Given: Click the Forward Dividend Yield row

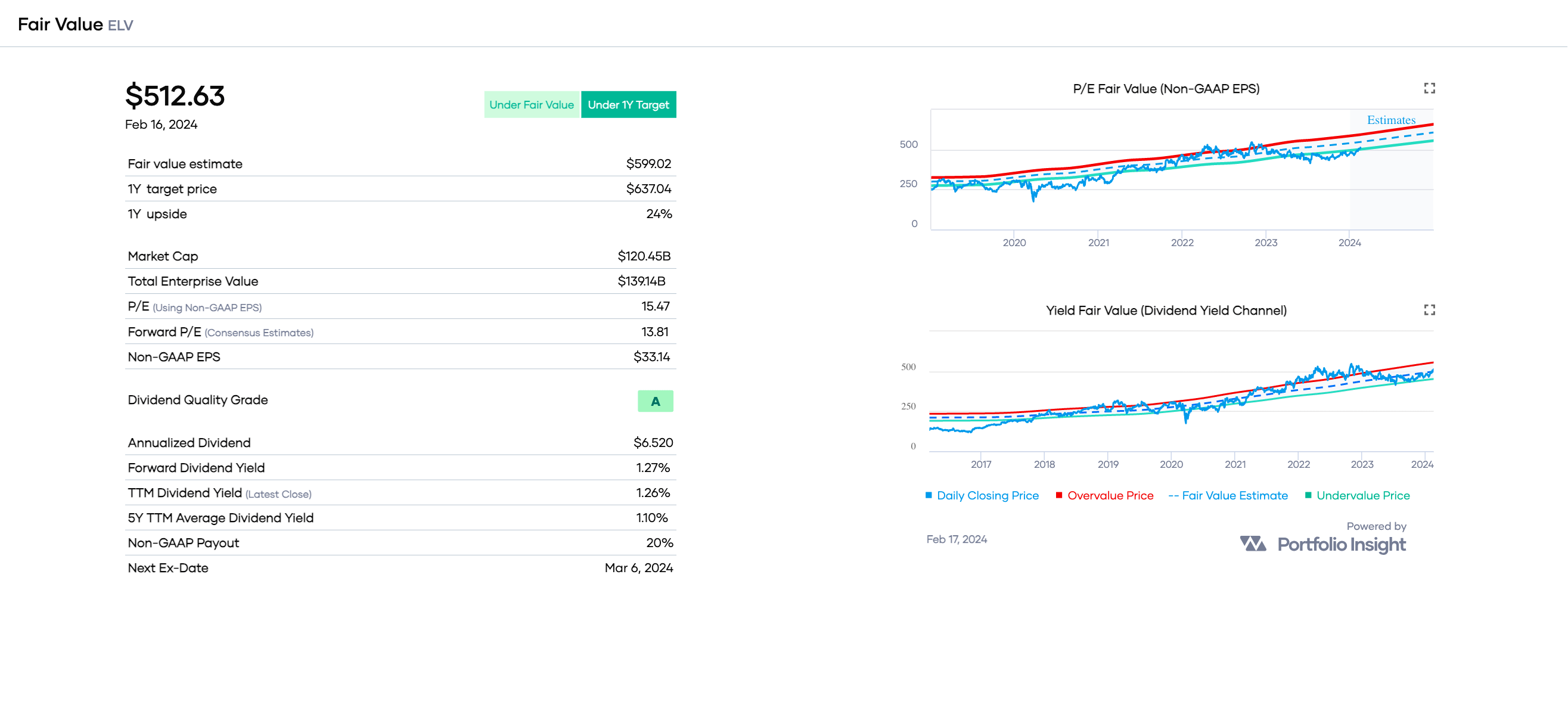Looking at the screenshot, I should 399,467.
